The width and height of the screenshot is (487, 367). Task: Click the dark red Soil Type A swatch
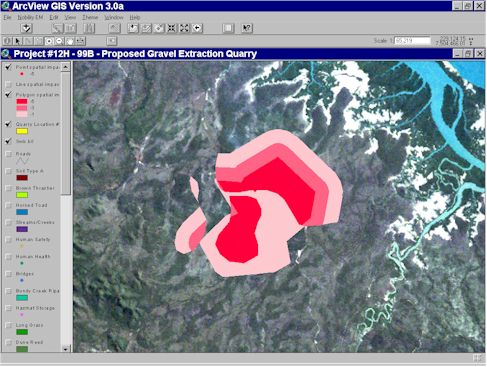(22, 178)
